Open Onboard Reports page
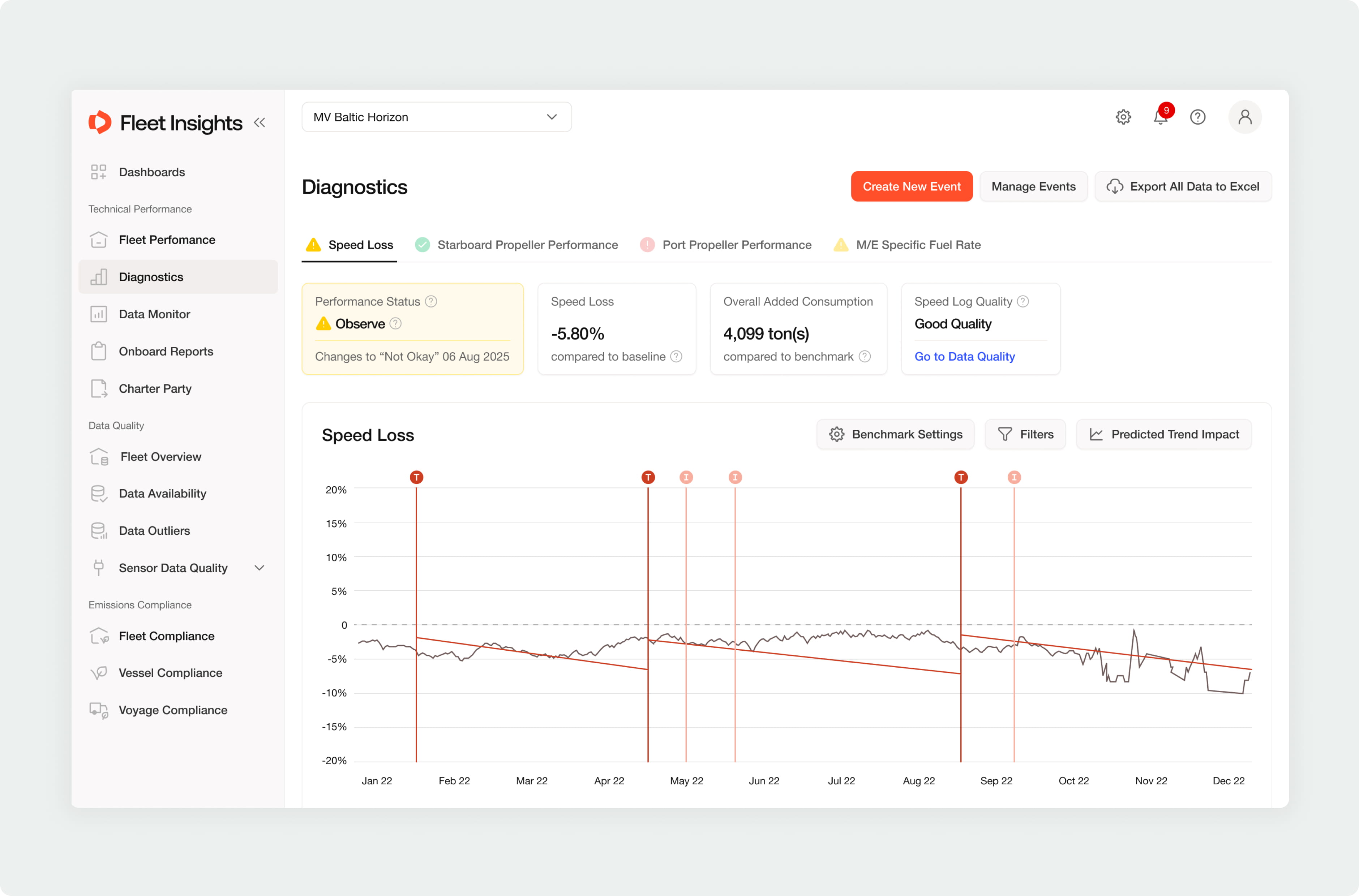 [x=178, y=352]
